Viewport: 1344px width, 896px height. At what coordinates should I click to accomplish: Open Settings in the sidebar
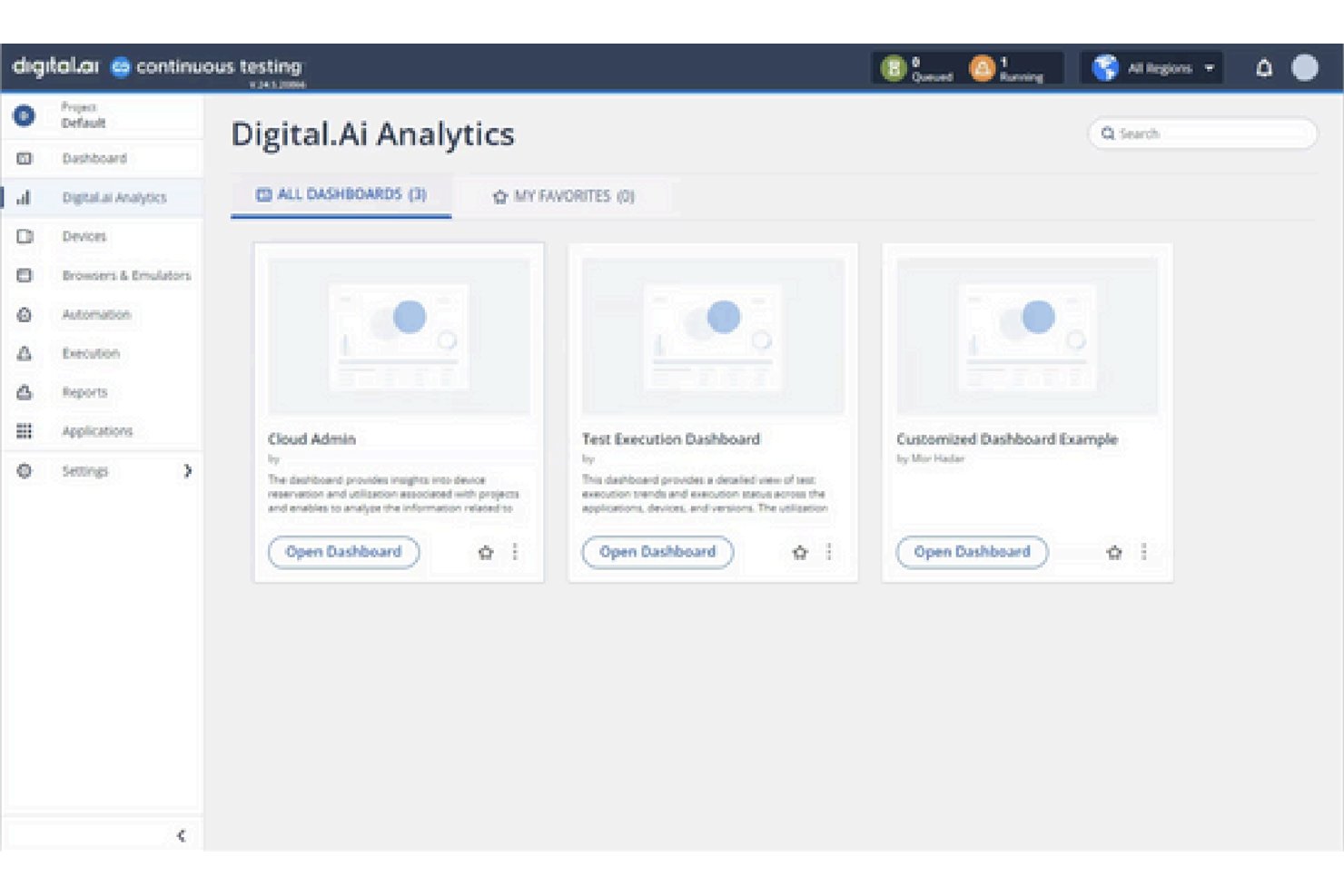(x=85, y=471)
